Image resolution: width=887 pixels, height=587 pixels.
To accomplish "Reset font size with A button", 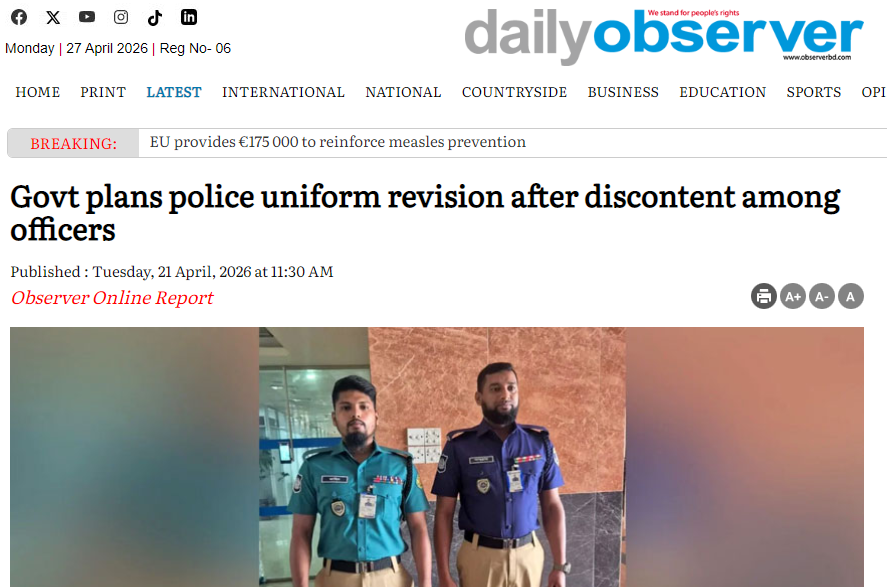I will [850, 296].
